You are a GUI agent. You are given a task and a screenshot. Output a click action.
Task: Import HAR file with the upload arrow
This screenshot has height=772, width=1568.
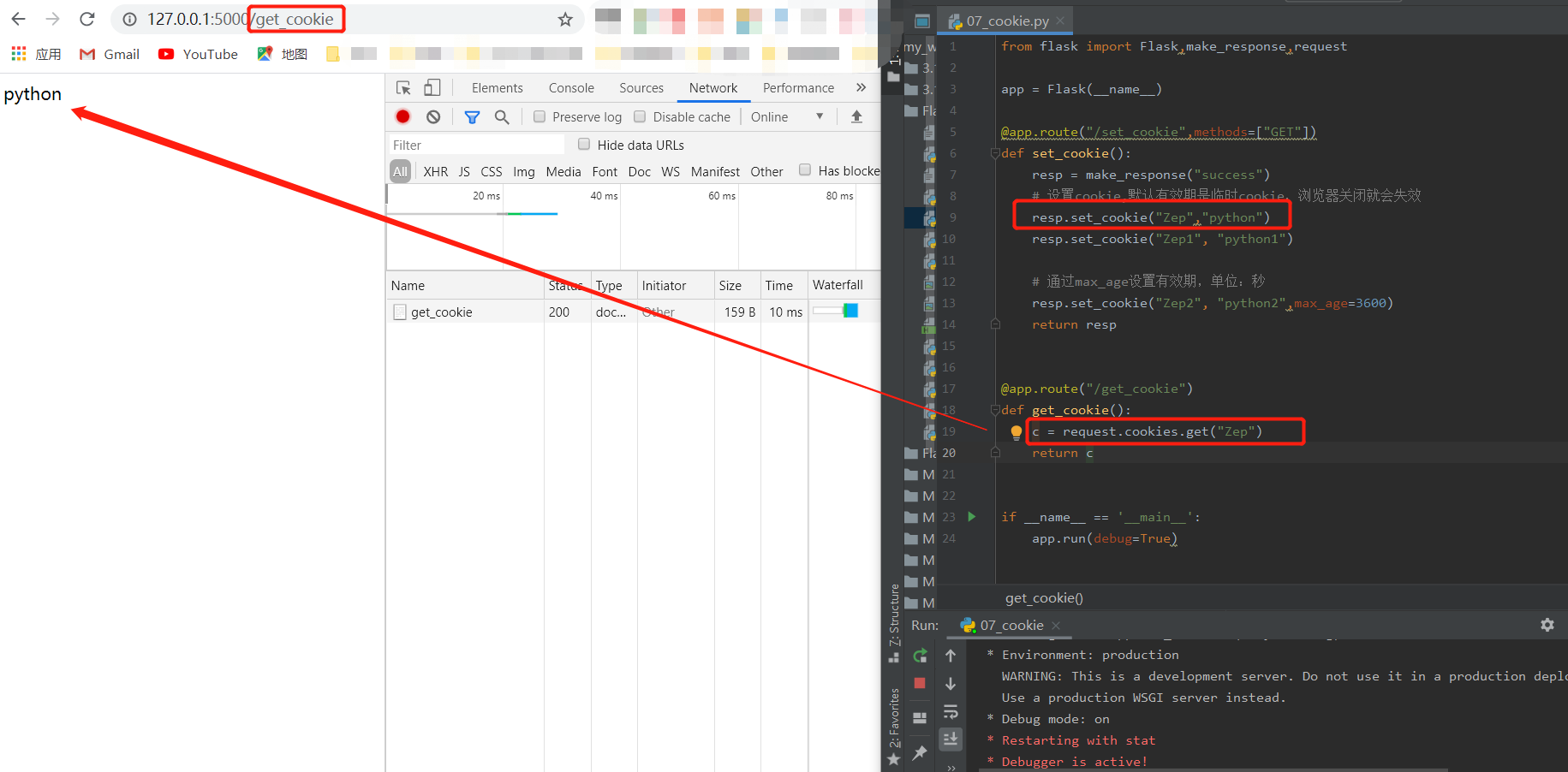[x=856, y=116]
